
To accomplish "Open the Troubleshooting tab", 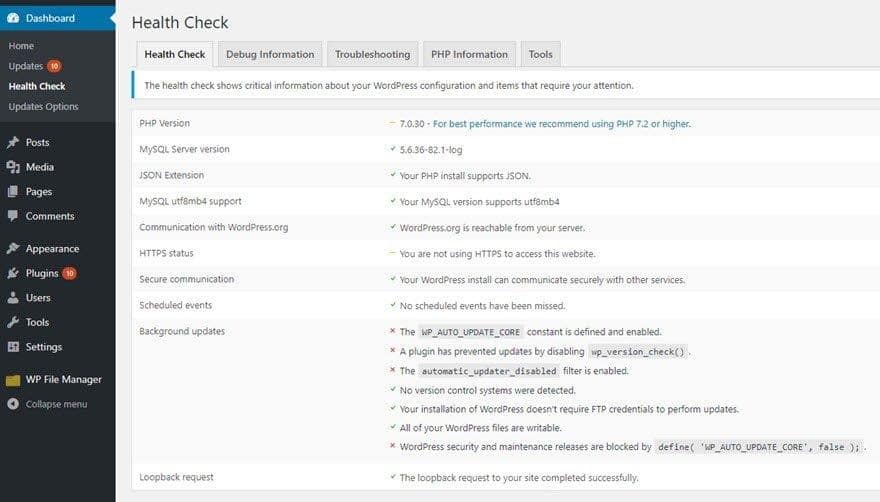I will 373,54.
